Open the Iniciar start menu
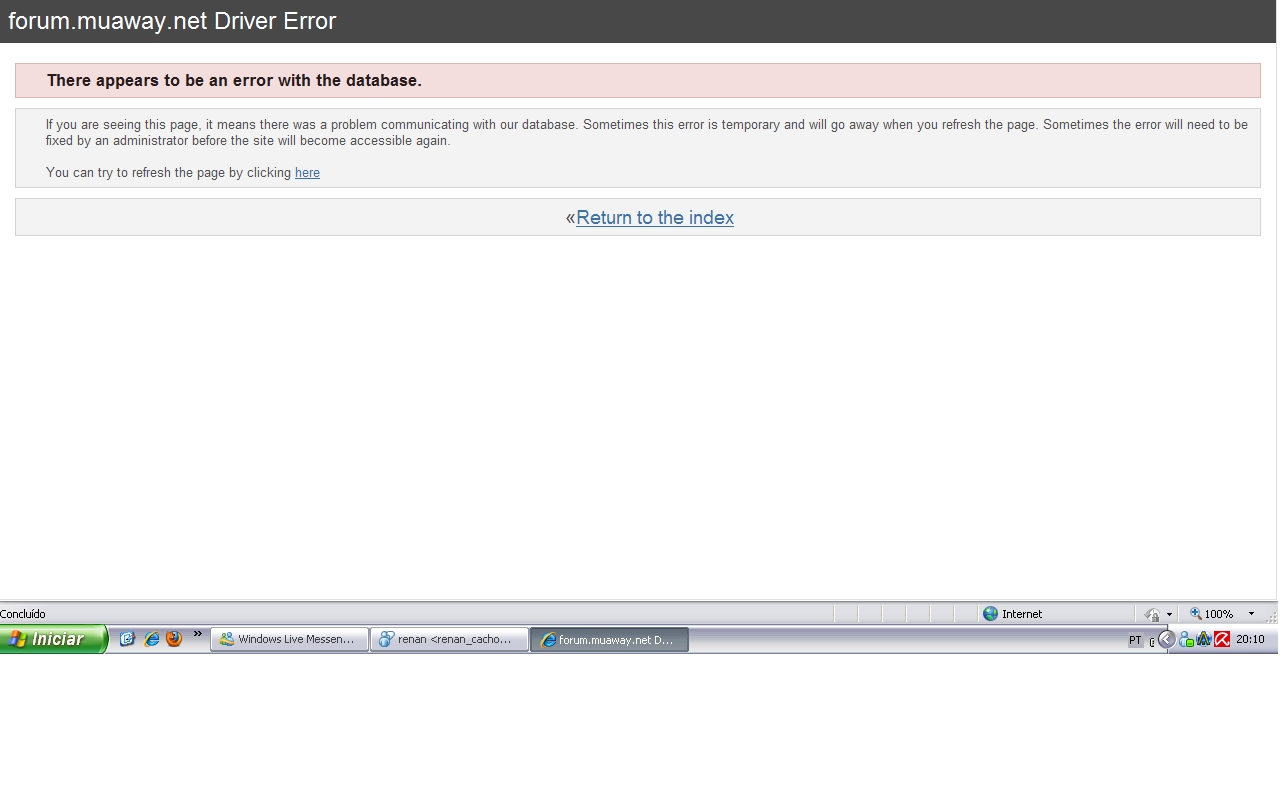1280x800 pixels. [52, 639]
